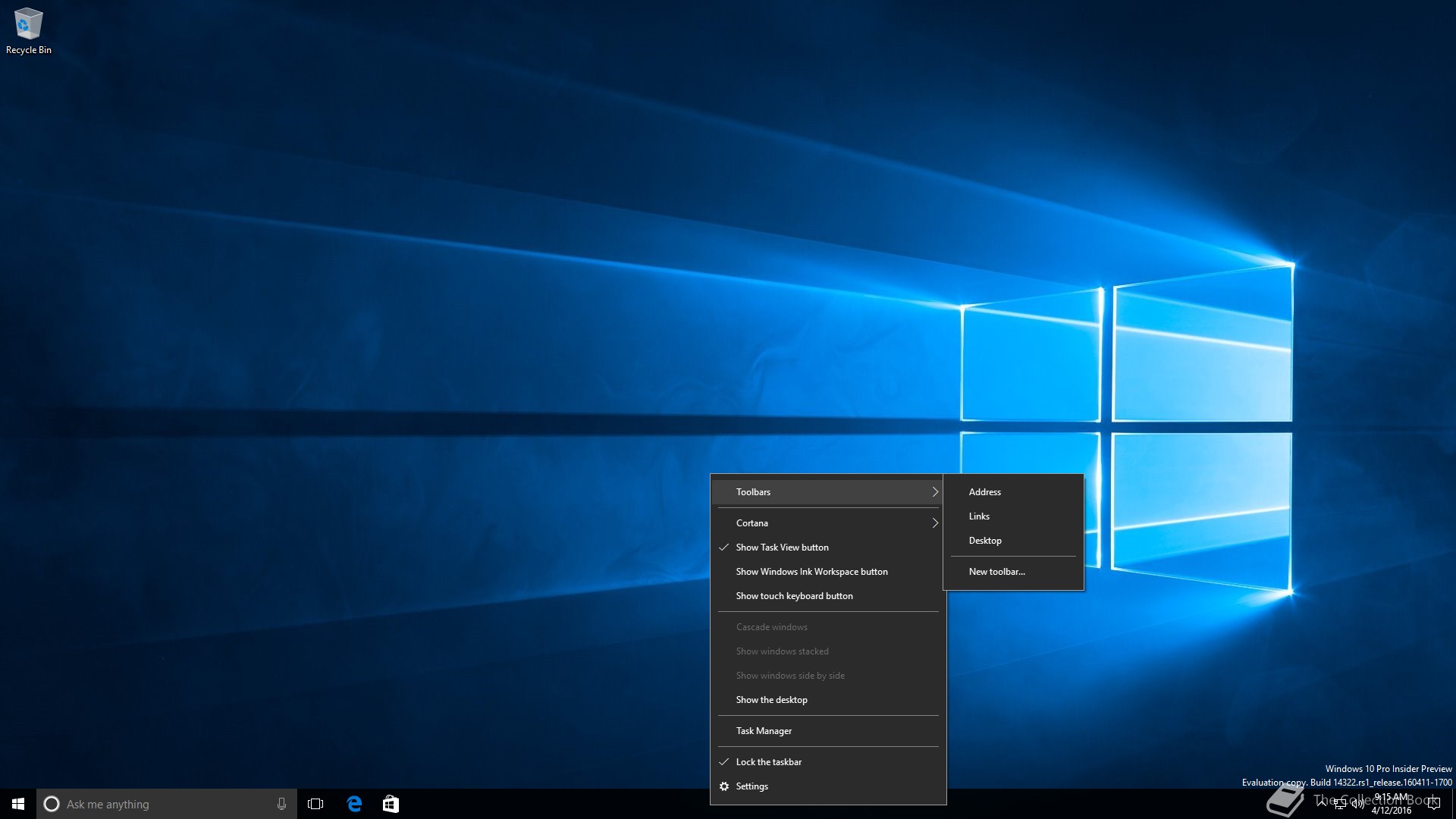Image resolution: width=1456 pixels, height=819 pixels.
Task: Open the Action Center notification icon
Action: (1433, 804)
